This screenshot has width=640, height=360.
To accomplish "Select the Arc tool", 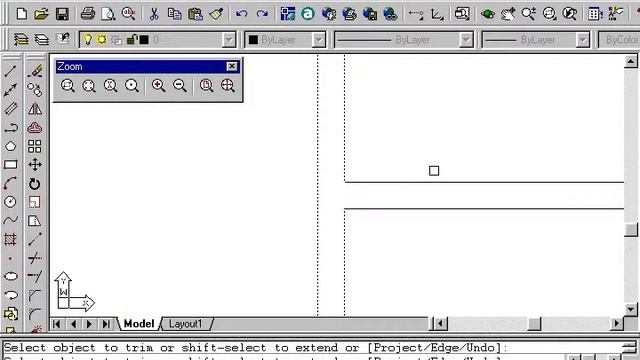I will [11, 183].
